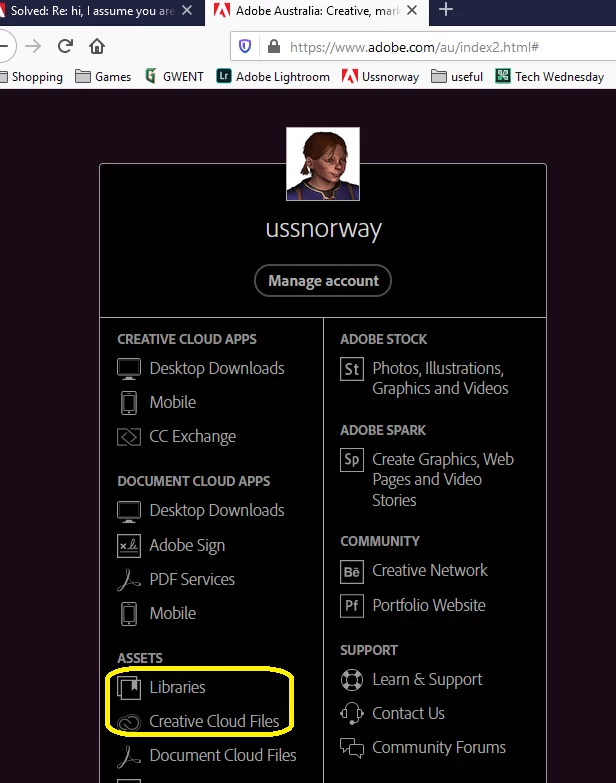
Task: Click the ADOBE SPARK heading
Action: 383,430
